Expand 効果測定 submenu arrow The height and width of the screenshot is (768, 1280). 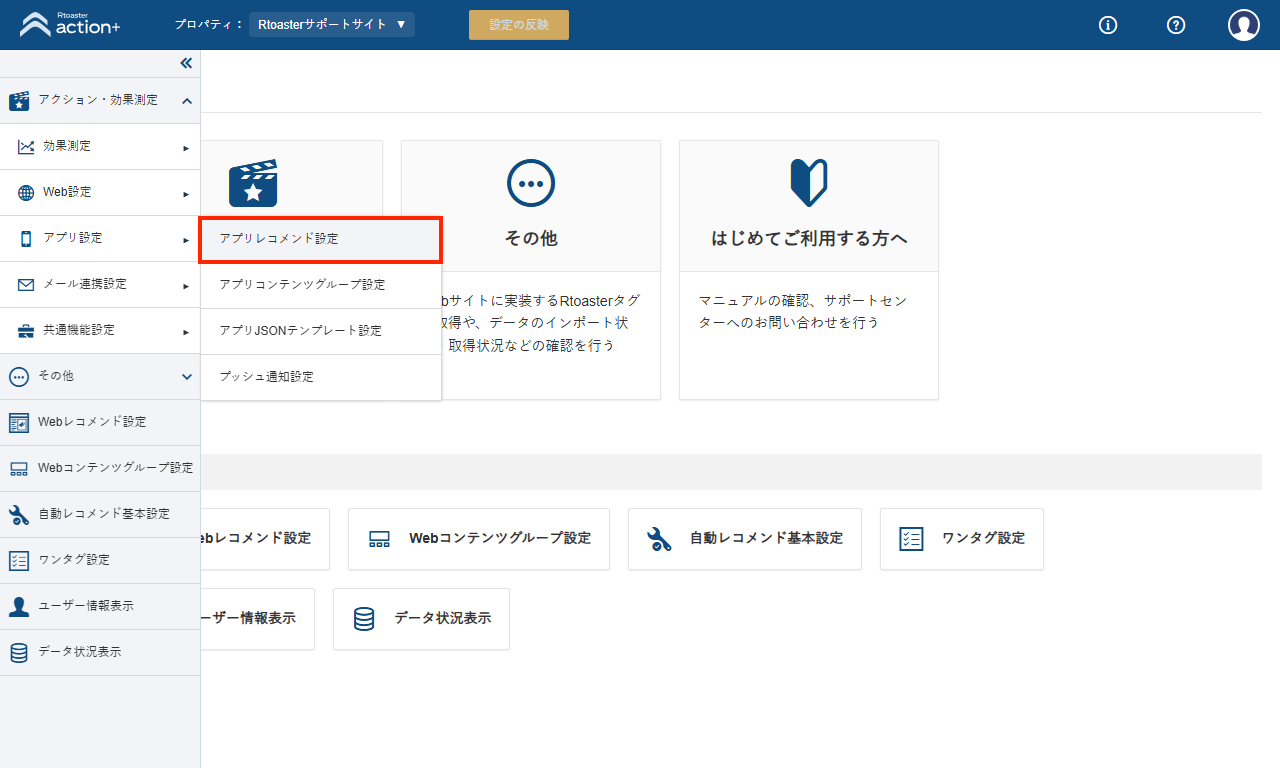click(x=186, y=148)
